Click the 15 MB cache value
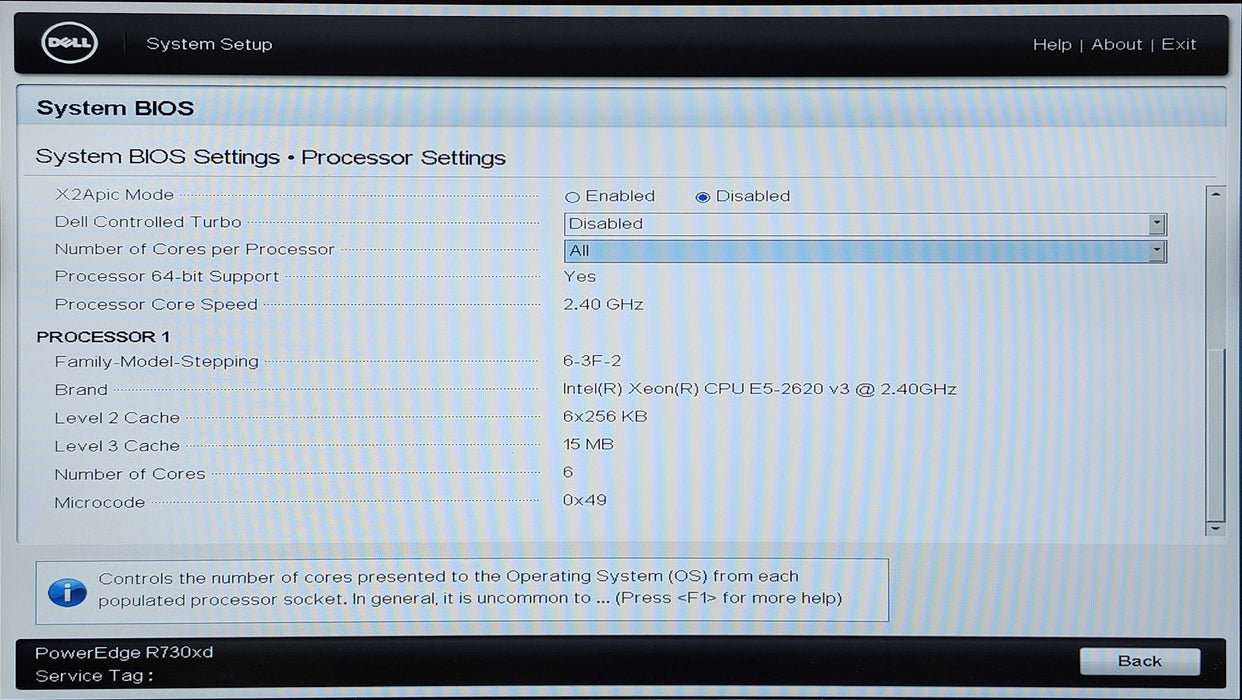This screenshot has height=700, width=1242. 588,444
